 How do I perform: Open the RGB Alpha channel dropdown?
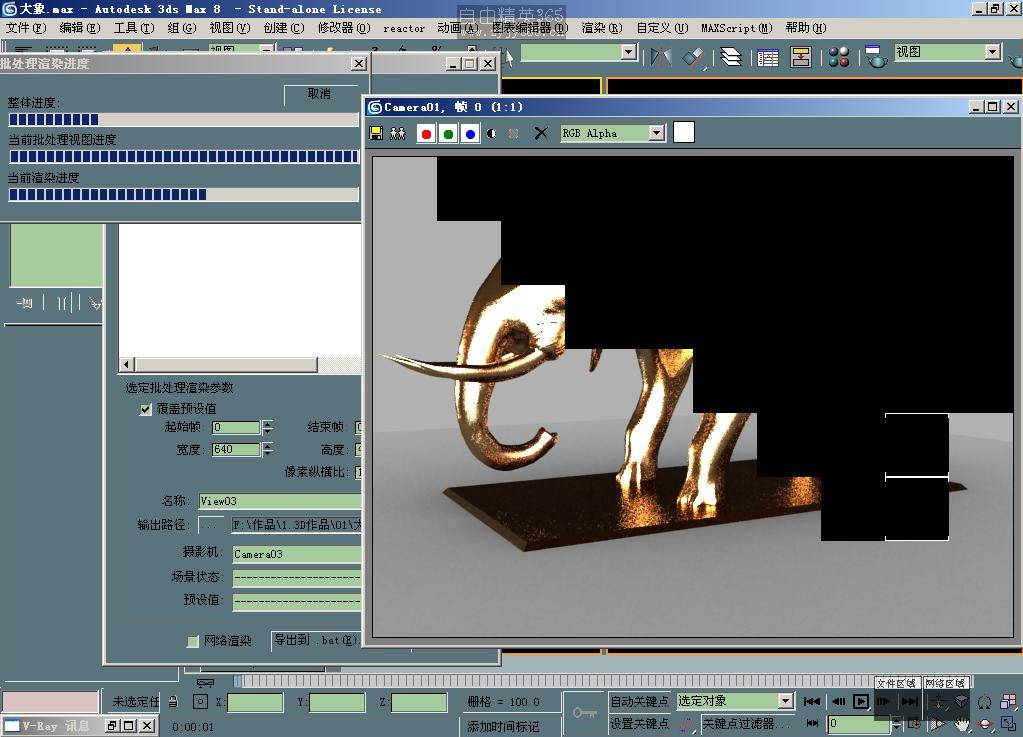(x=656, y=133)
